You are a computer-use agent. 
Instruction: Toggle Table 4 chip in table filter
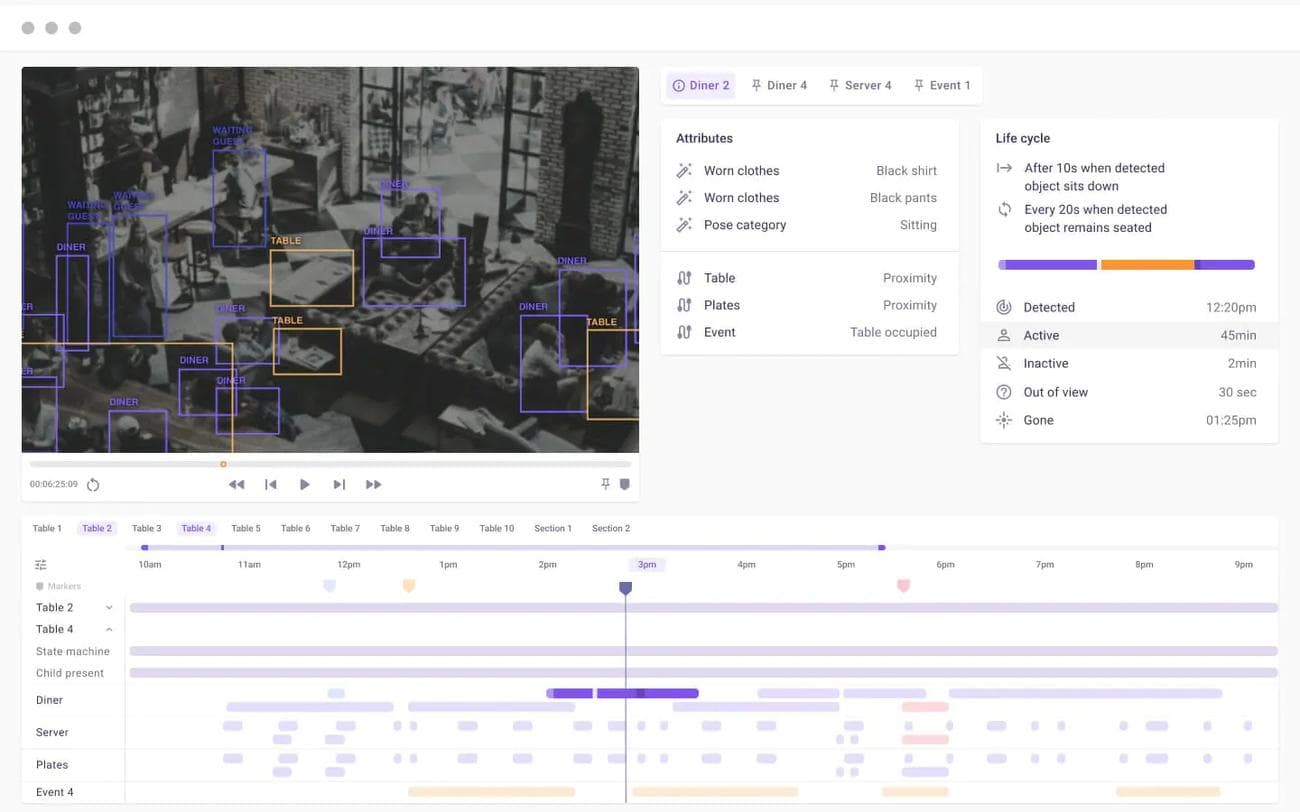[196, 528]
